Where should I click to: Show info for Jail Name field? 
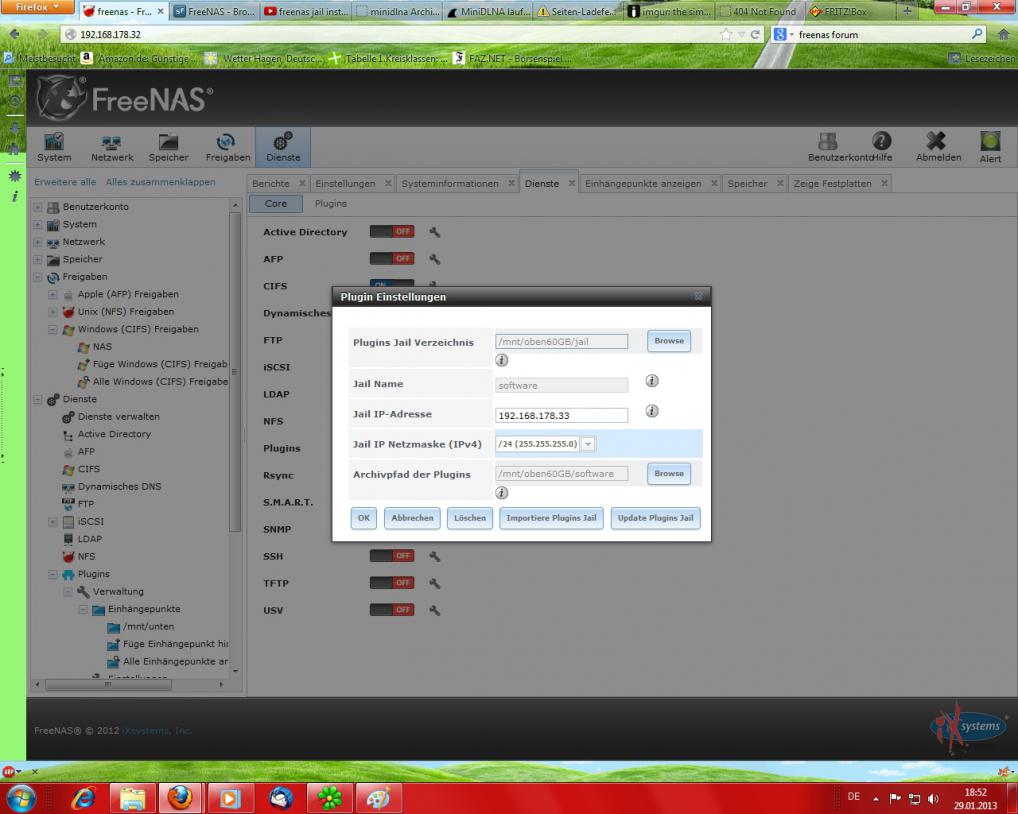652,381
